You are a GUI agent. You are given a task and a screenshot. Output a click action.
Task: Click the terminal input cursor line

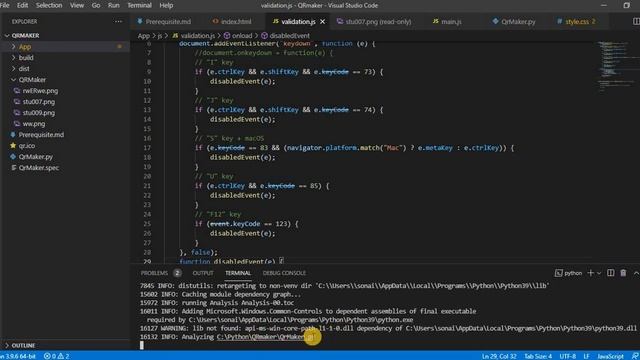[x=142, y=345]
